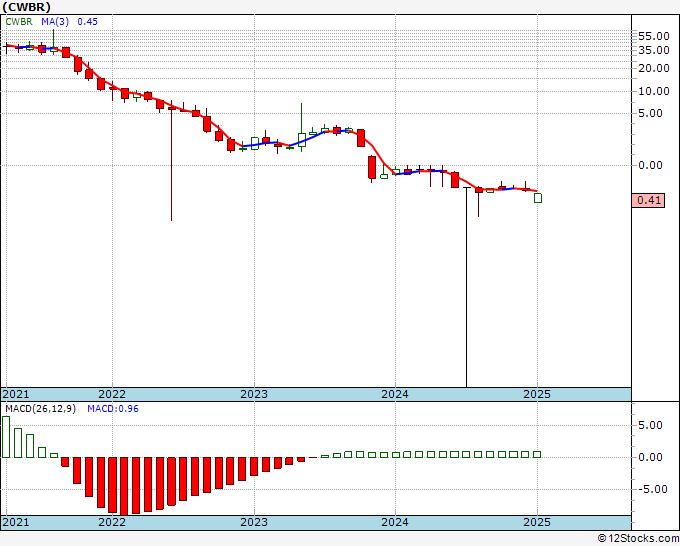Click the latest green candlestick near 0.41
680x546 pixels.
[538, 198]
